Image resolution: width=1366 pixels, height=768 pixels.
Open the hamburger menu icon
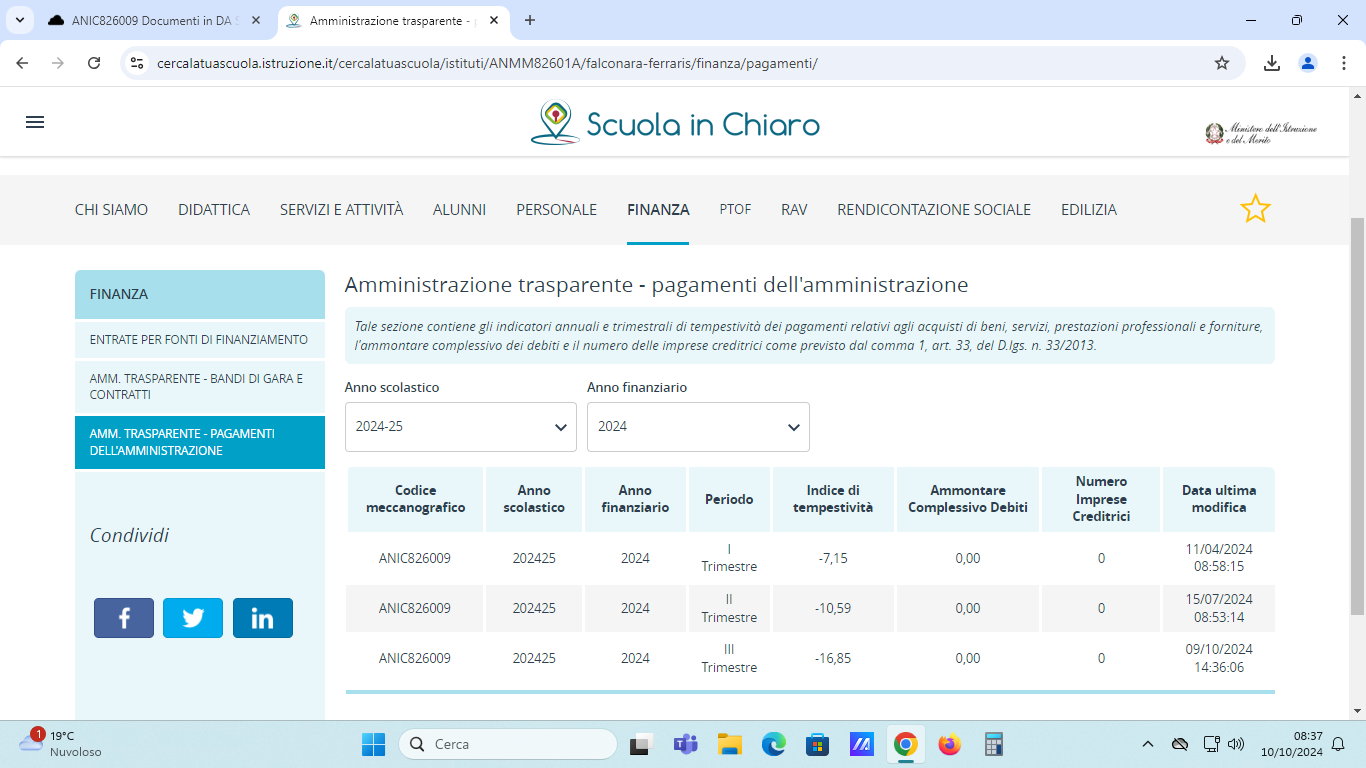coord(35,122)
